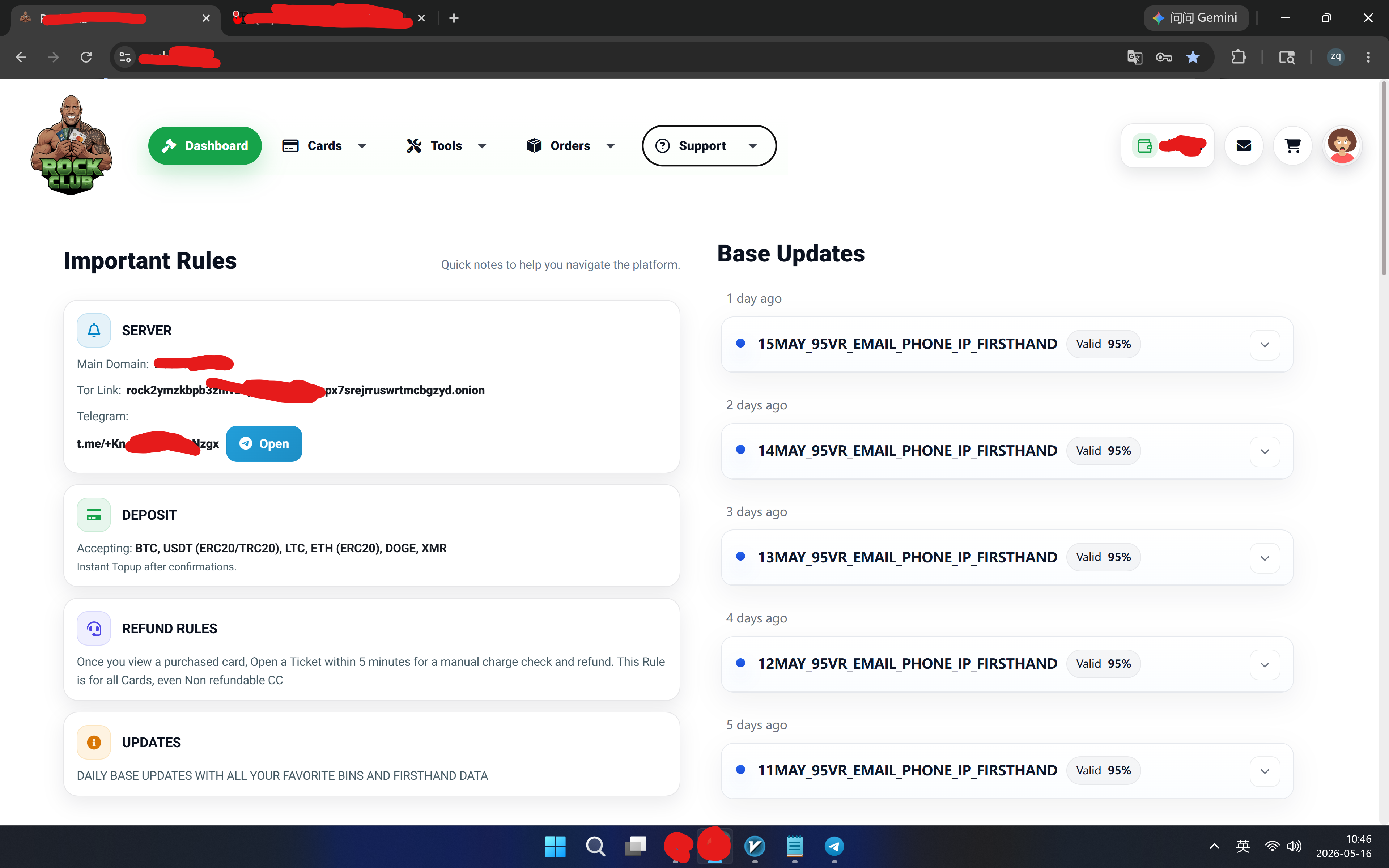Image resolution: width=1389 pixels, height=868 pixels.
Task: Open the Windows Start menu
Action: 555,846
